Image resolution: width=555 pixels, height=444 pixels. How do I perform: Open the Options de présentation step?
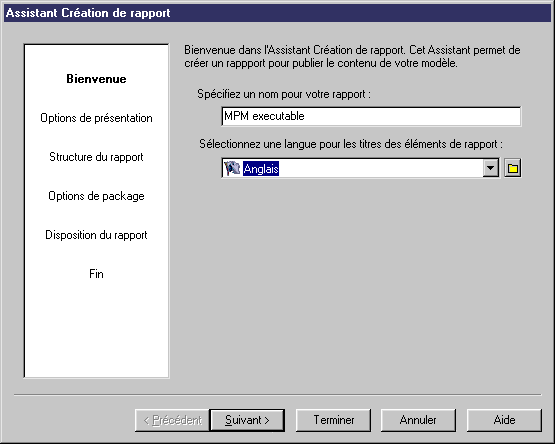tap(96, 118)
